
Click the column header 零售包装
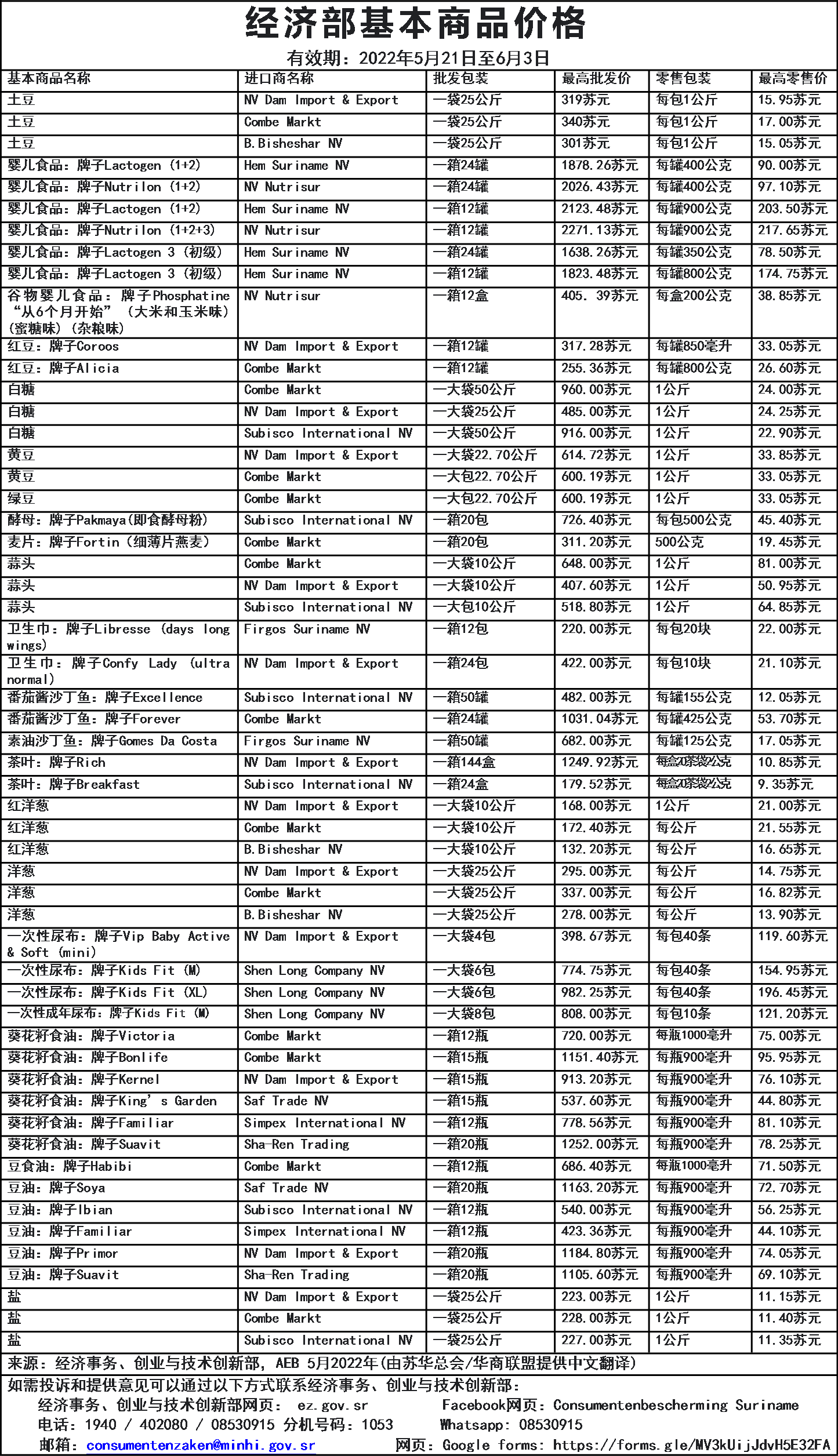683,78
